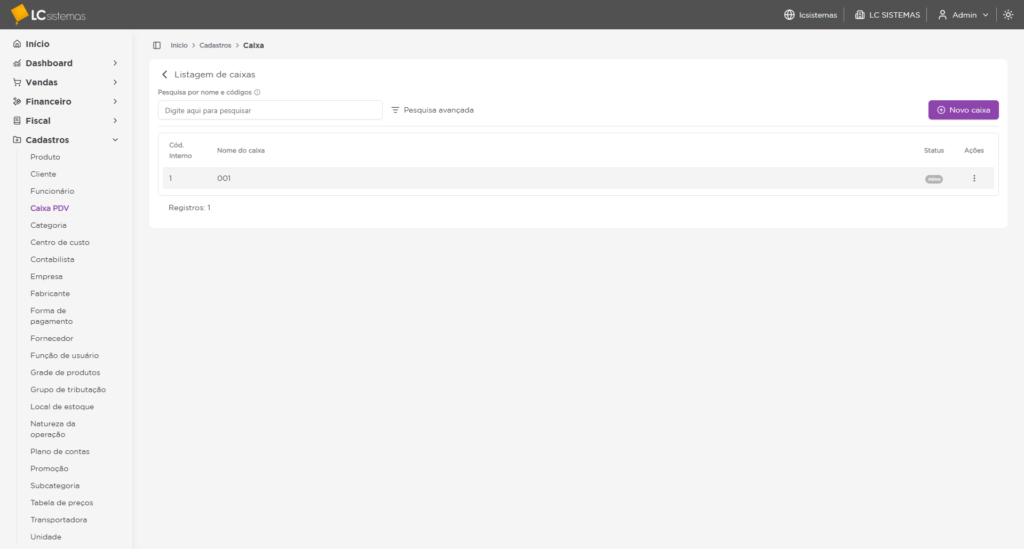1024x549 pixels.
Task: Toggle the light/dark theme sun icon
Action: point(1008,15)
